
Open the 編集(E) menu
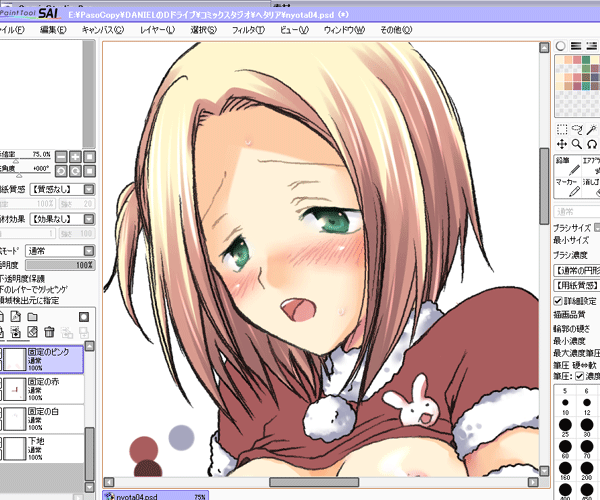click(53, 30)
